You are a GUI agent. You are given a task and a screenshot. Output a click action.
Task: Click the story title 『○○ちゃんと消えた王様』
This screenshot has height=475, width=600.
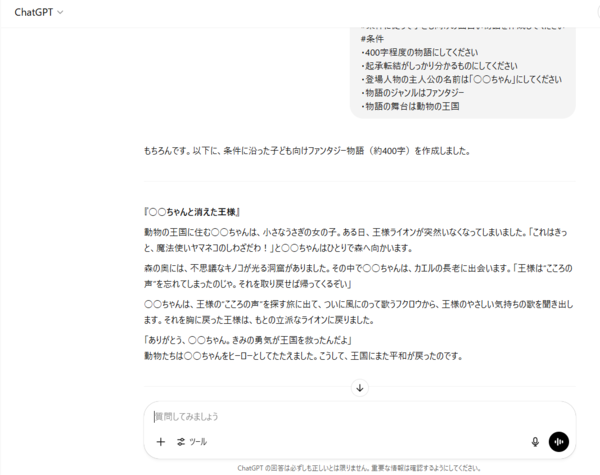[x=192, y=212]
